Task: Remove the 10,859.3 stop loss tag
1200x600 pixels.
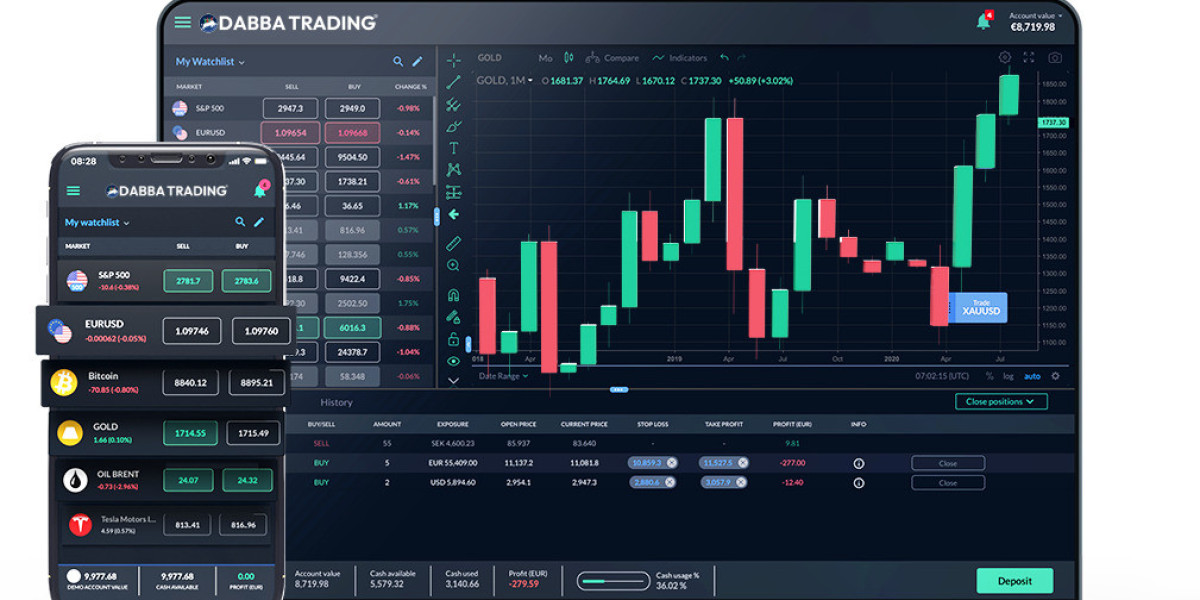Action: coord(672,463)
